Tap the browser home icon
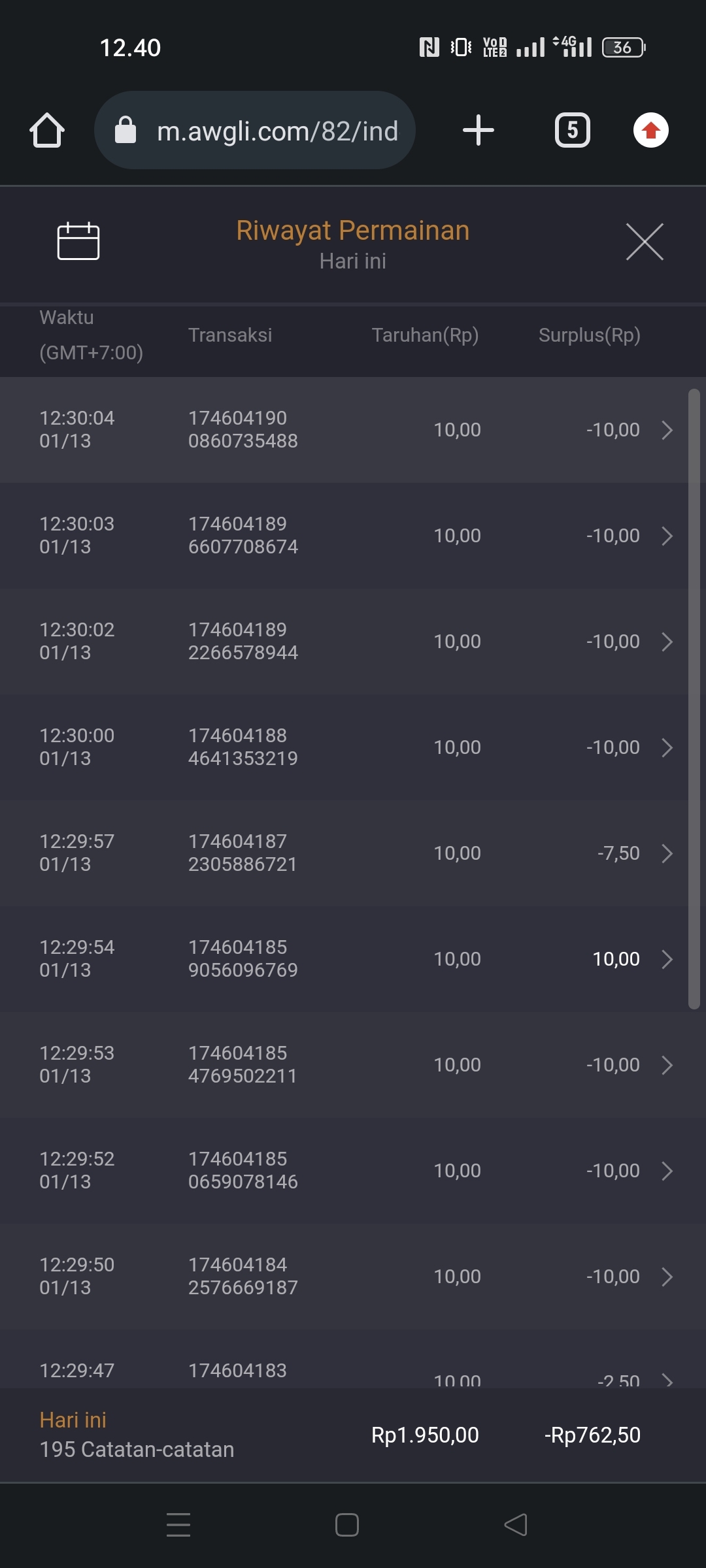Screen dimensions: 706x1568 point(47,130)
